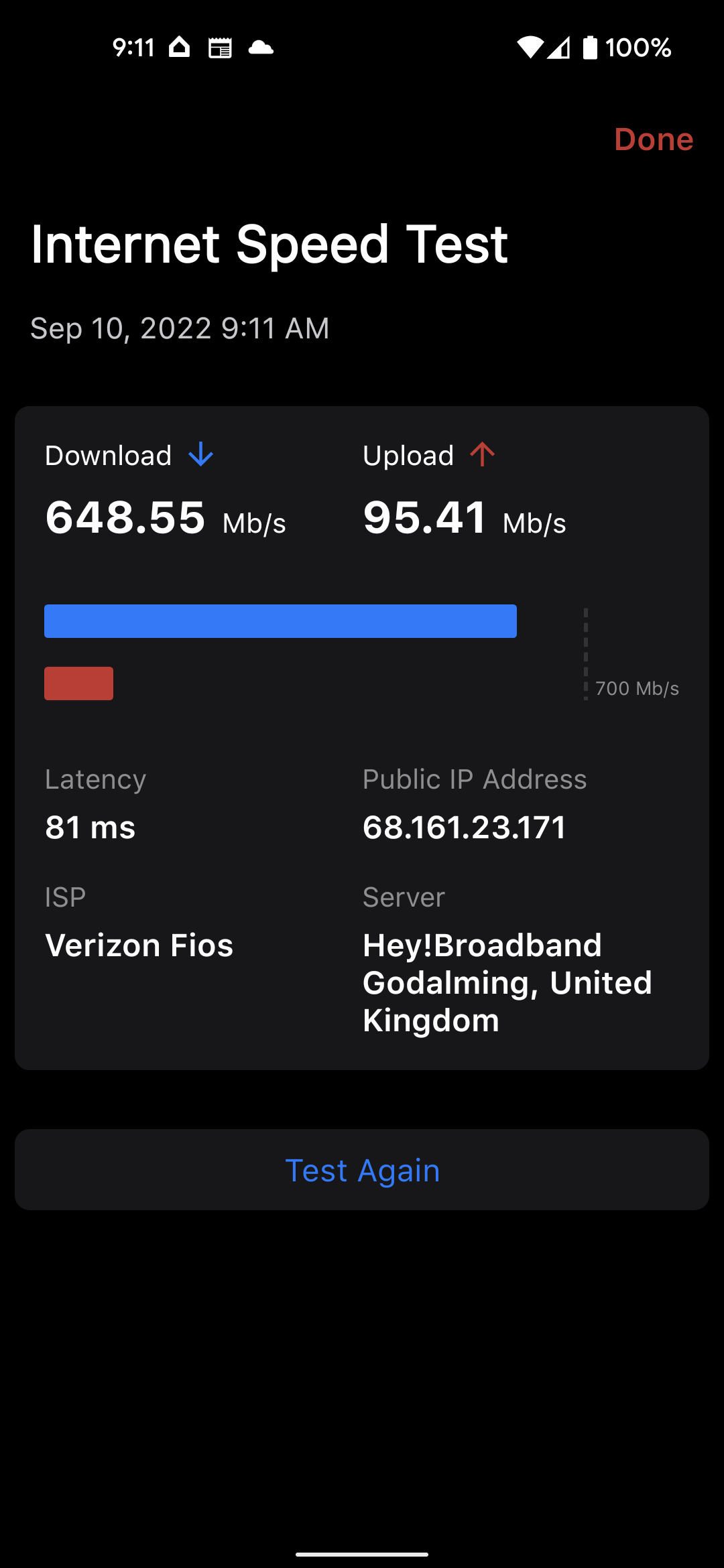This screenshot has height=1568, width=724.
Task: Tap the 81 ms latency value
Action: pos(90,827)
